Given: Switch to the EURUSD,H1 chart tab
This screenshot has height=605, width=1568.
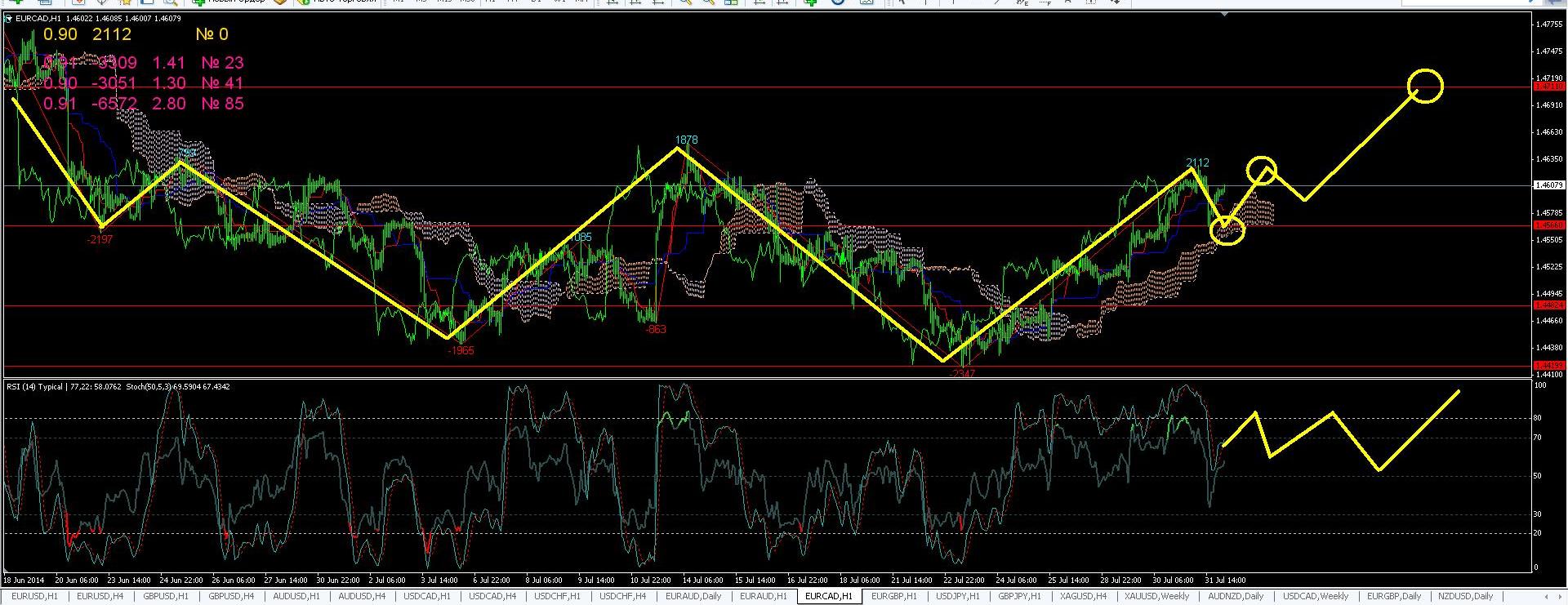Looking at the screenshot, I should click(33, 597).
